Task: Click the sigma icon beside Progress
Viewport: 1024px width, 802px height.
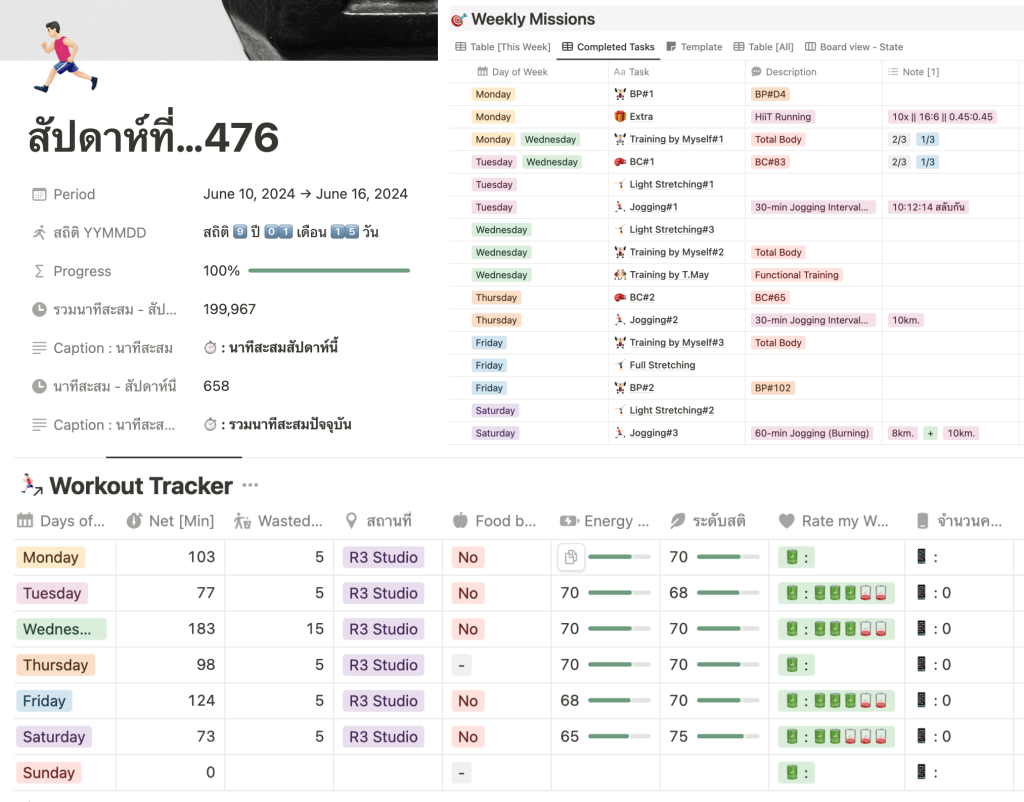Action: pos(39,271)
